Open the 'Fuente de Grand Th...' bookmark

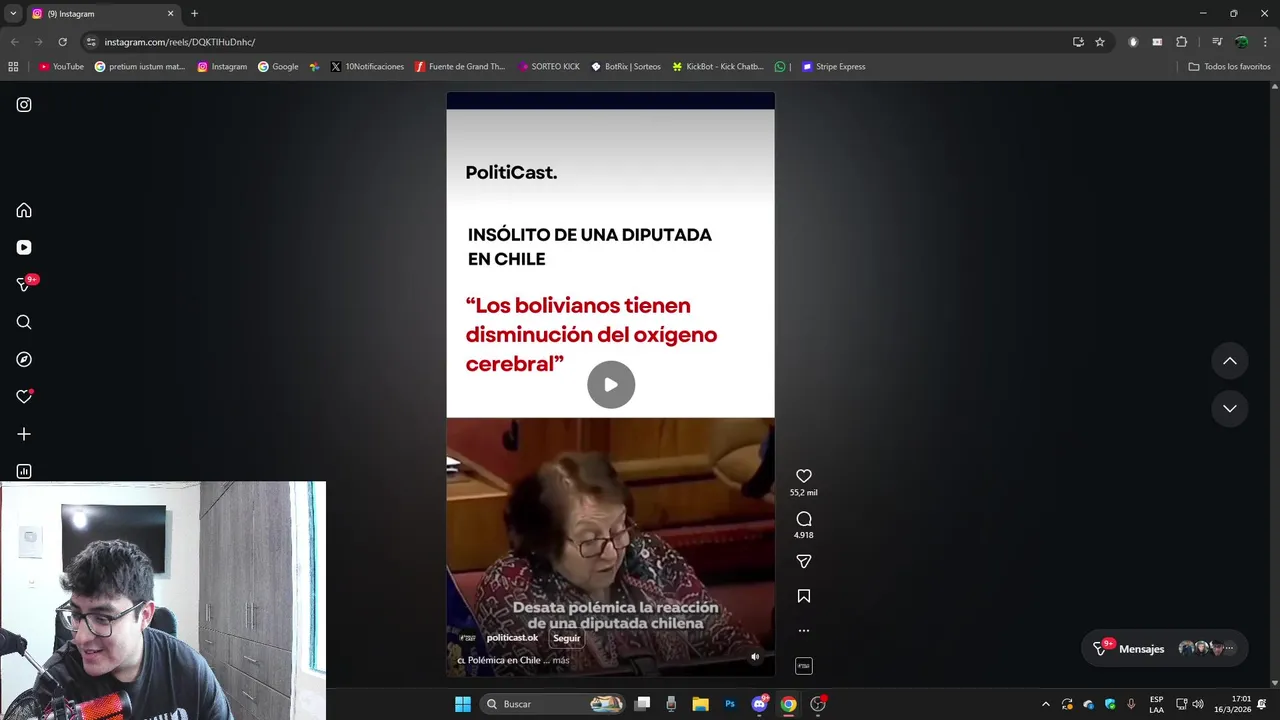pos(460,67)
